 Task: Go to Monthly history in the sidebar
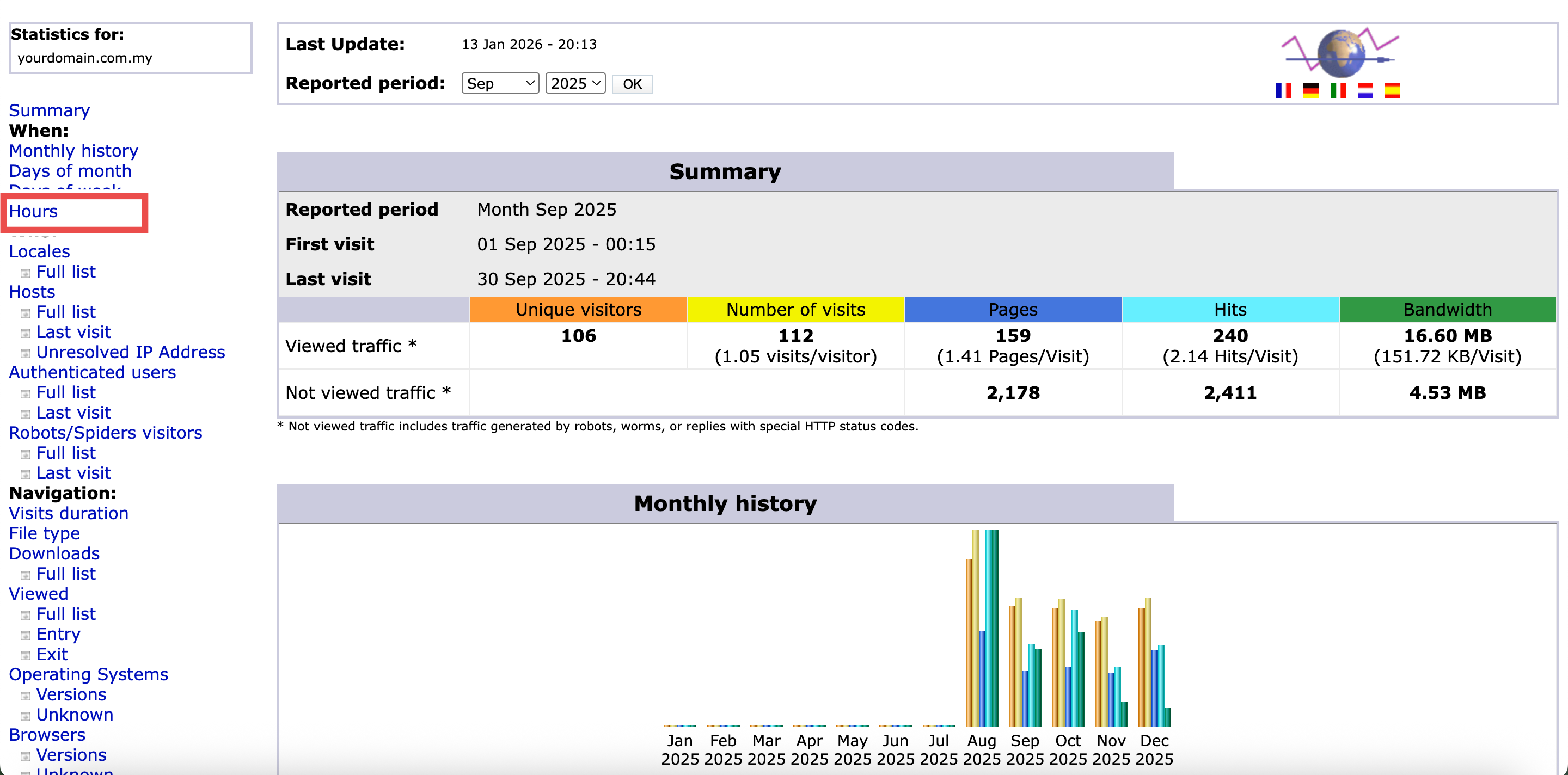click(73, 150)
